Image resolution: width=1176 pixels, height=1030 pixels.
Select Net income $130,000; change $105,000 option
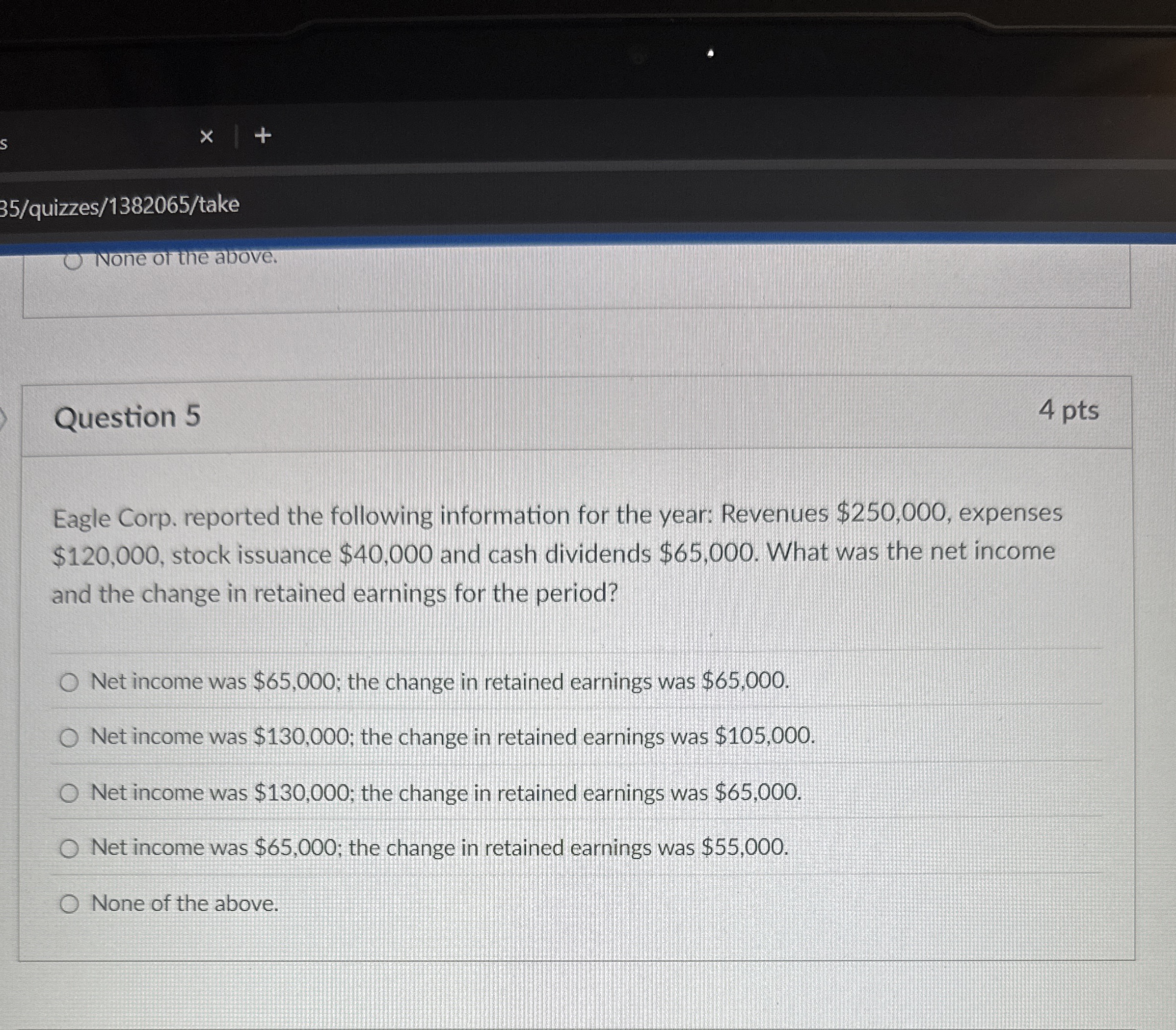coord(69,738)
